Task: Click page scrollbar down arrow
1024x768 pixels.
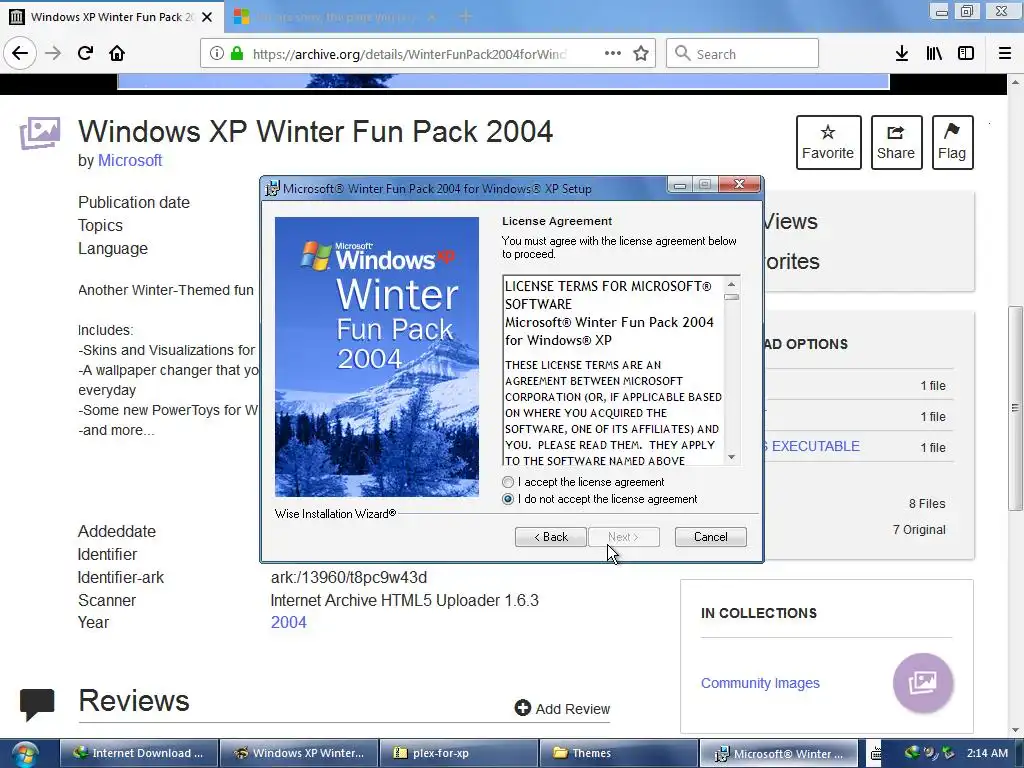Action: (x=1015, y=731)
